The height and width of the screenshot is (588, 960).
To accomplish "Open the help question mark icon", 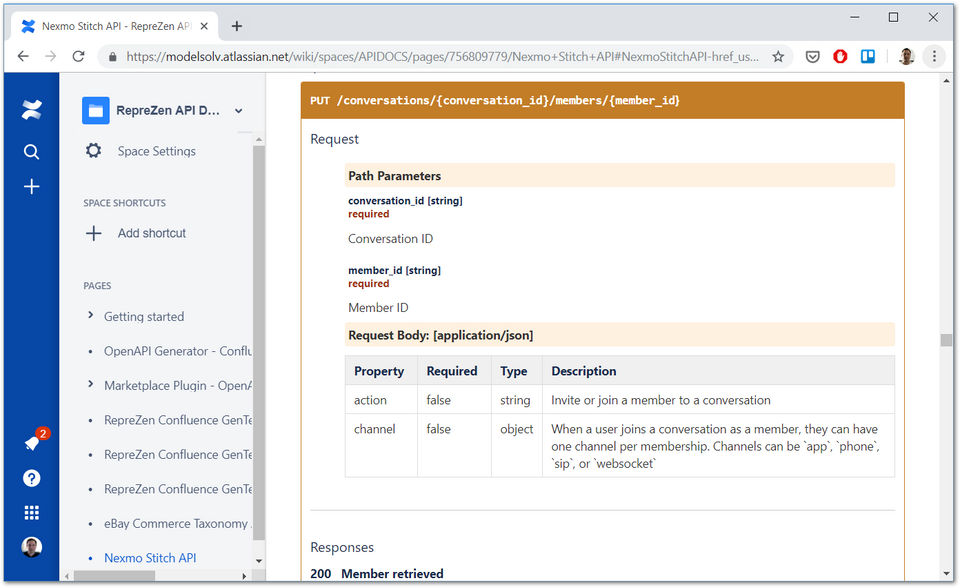I will click(x=31, y=478).
